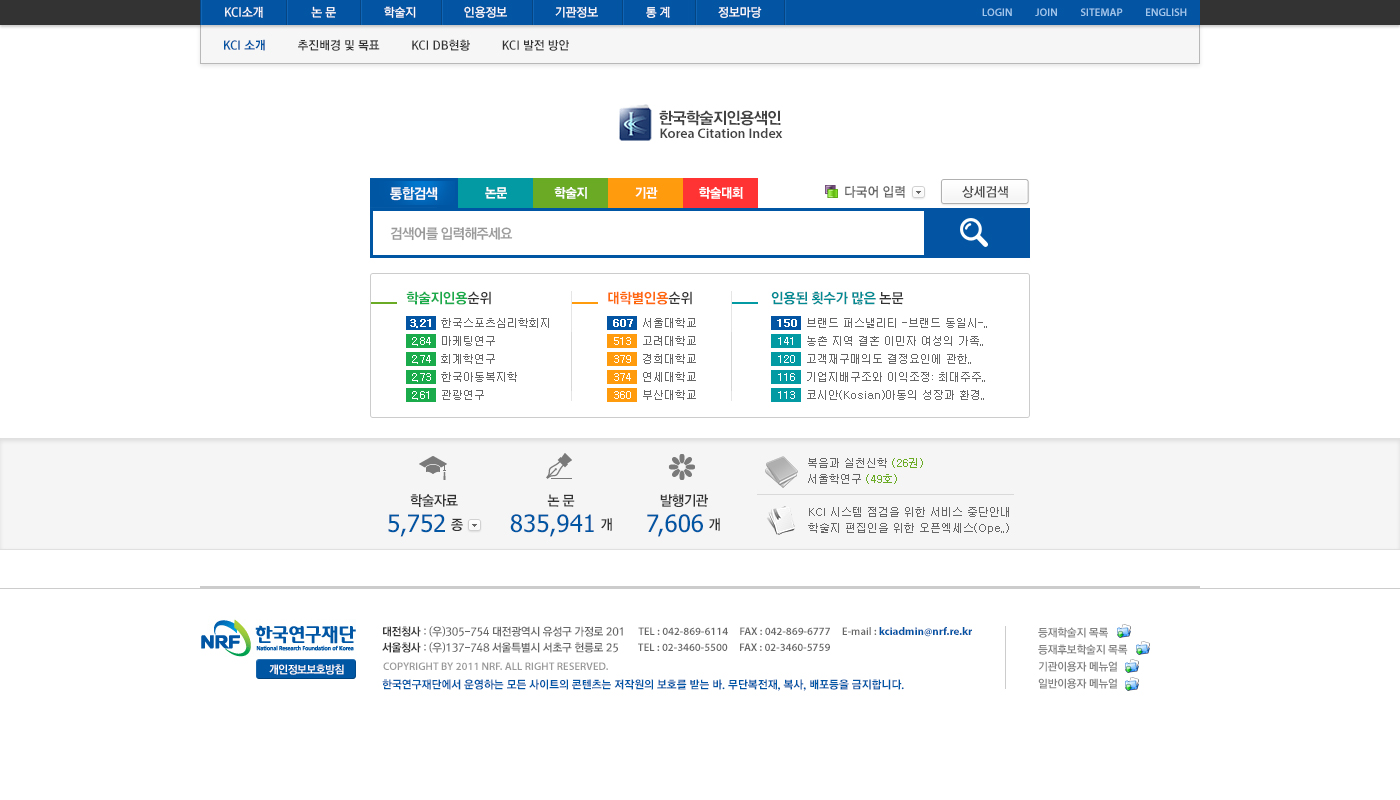1400x800 pixels.
Task: Open the 서울대학교 university ranking entry
Action: click(x=669, y=323)
